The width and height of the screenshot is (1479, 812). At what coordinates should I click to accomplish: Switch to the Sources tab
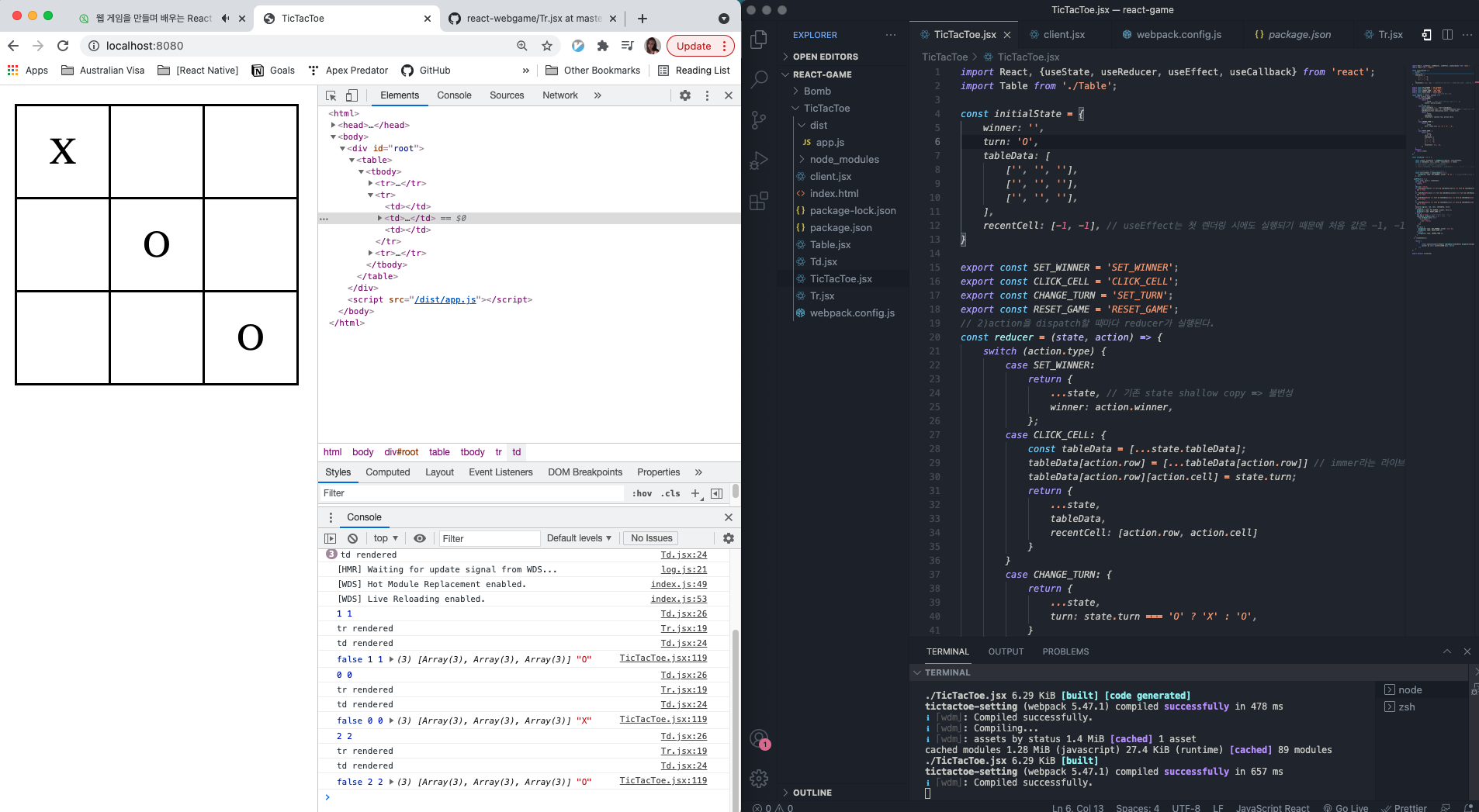point(507,95)
